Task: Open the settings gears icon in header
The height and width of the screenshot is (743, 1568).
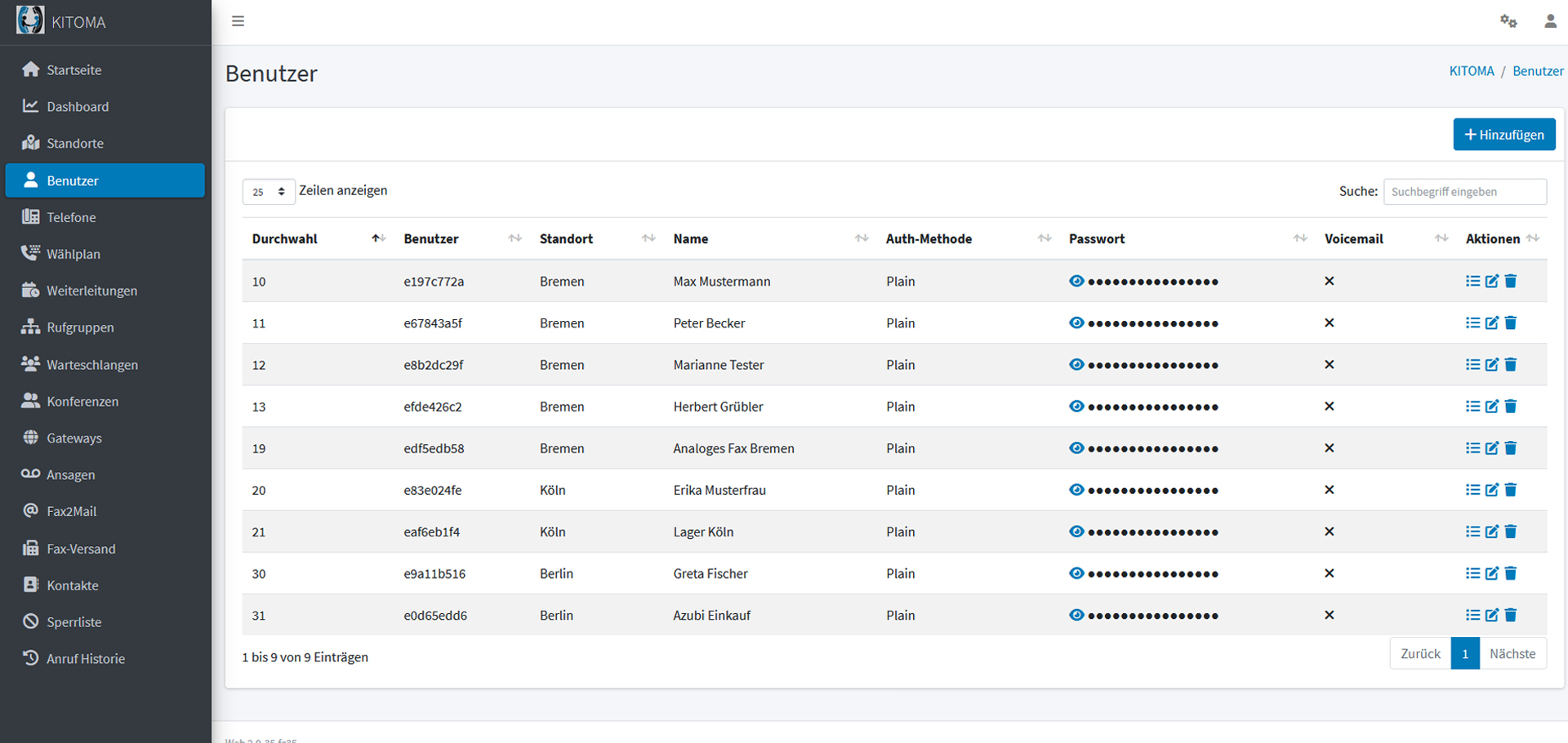Action: pyautogui.click(x=1508, y=21)
